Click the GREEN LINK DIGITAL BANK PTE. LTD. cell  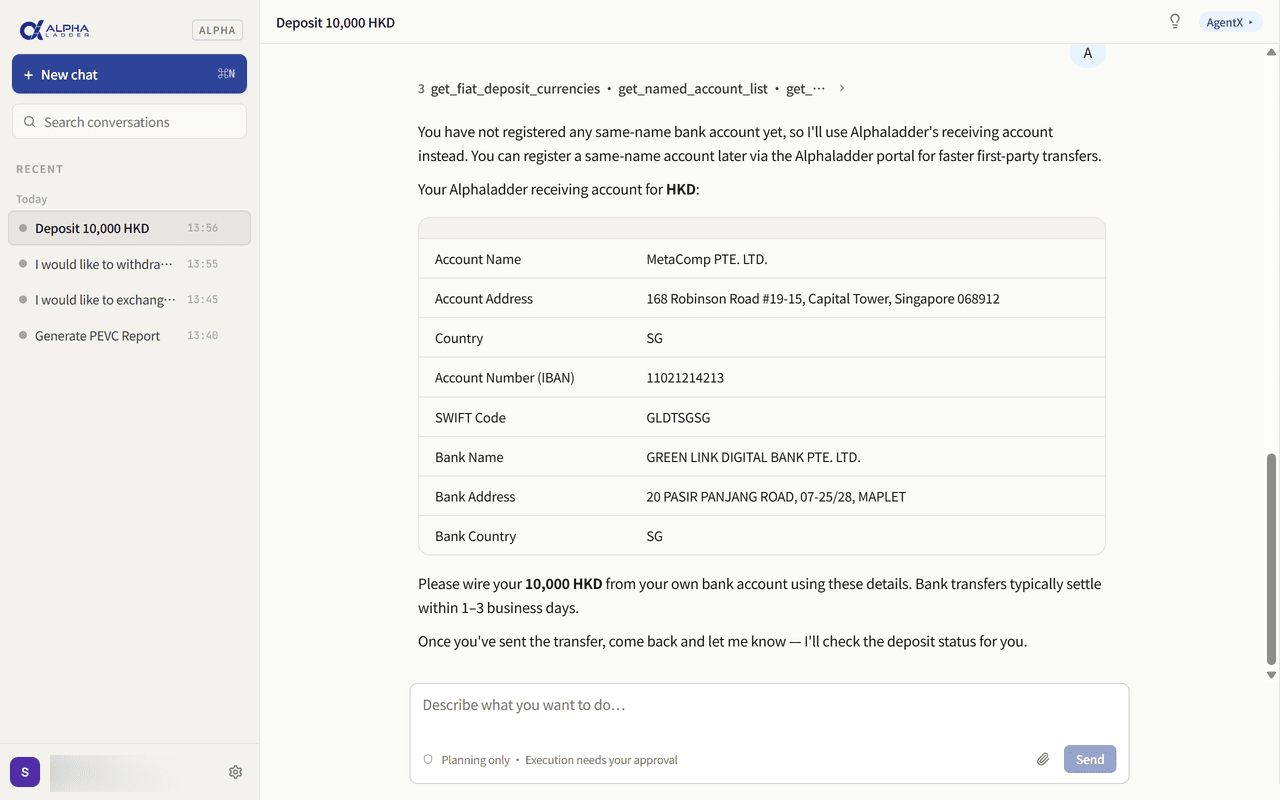pyautogui.click(x=753, y=457)
